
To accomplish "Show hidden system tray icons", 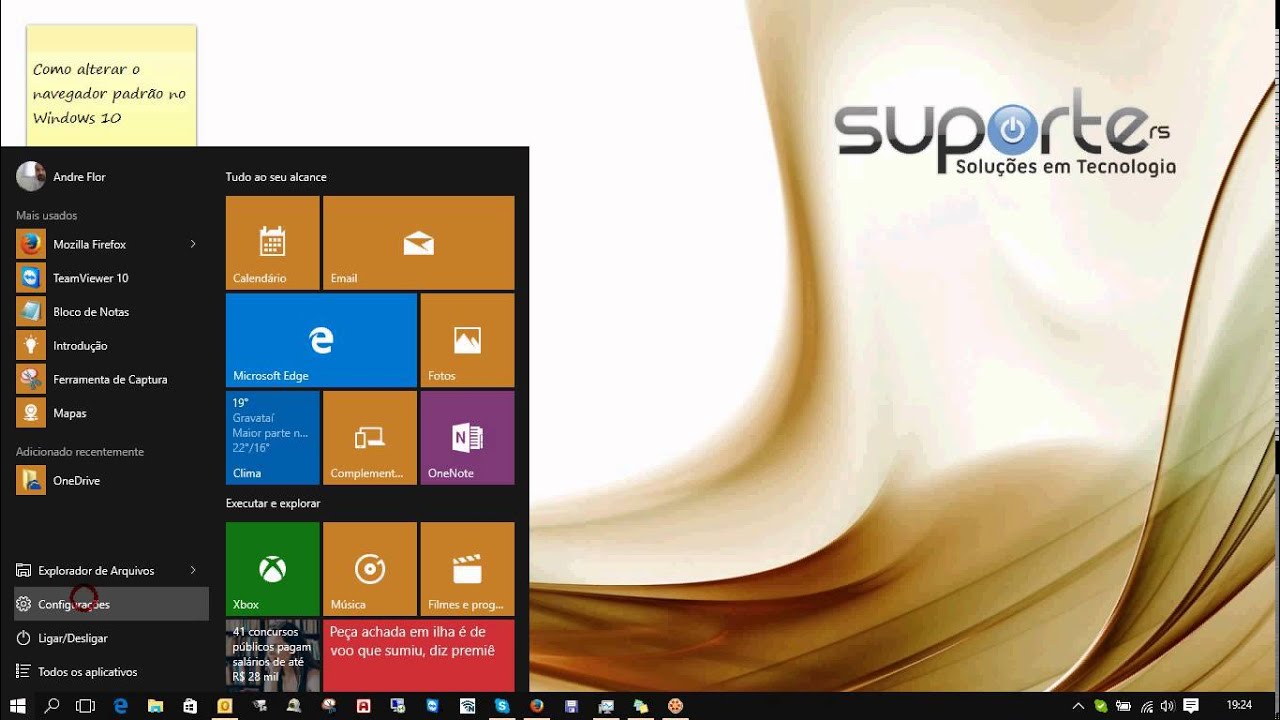I will 1078,705.
